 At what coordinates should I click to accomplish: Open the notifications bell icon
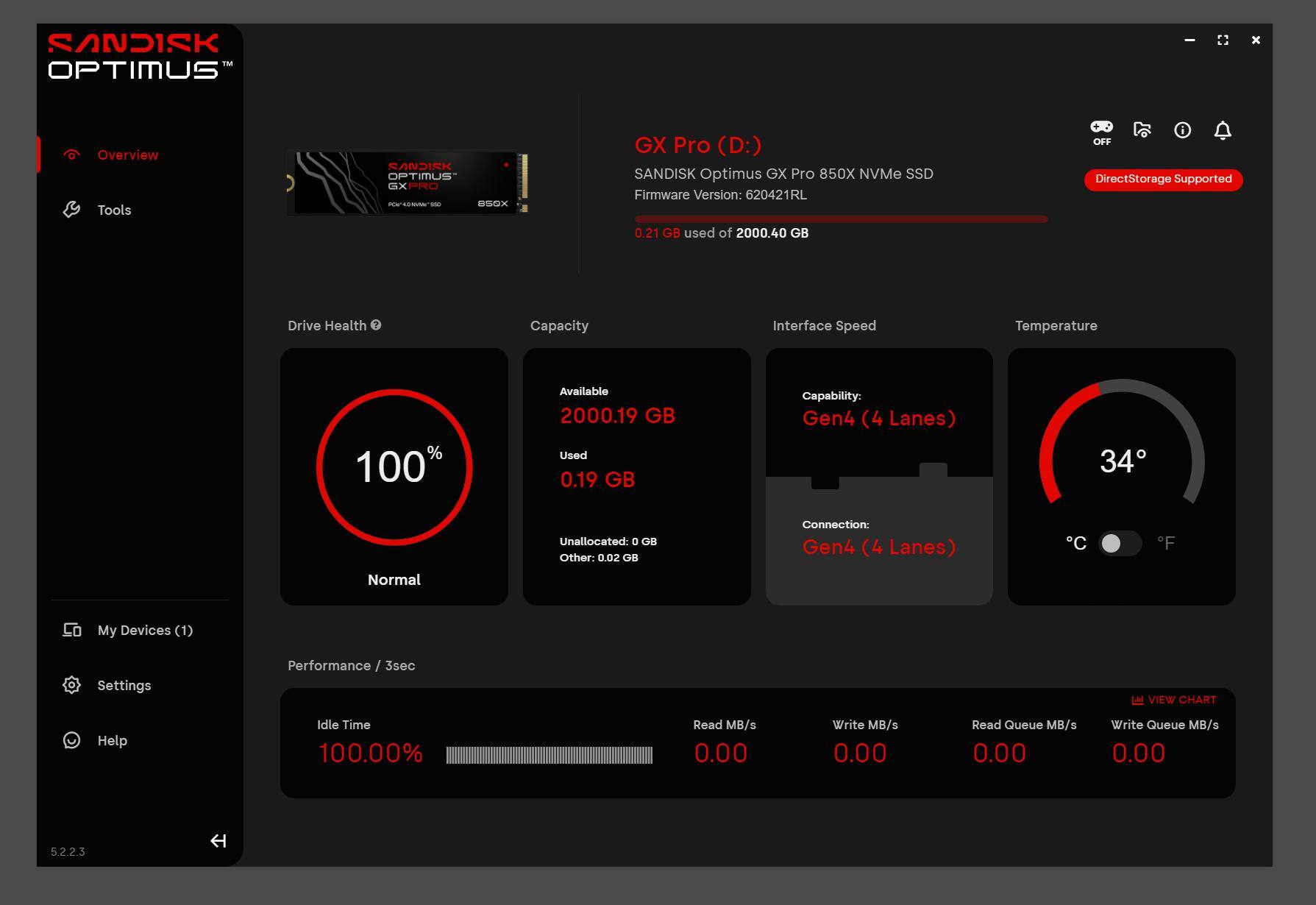coord(1222,130)
